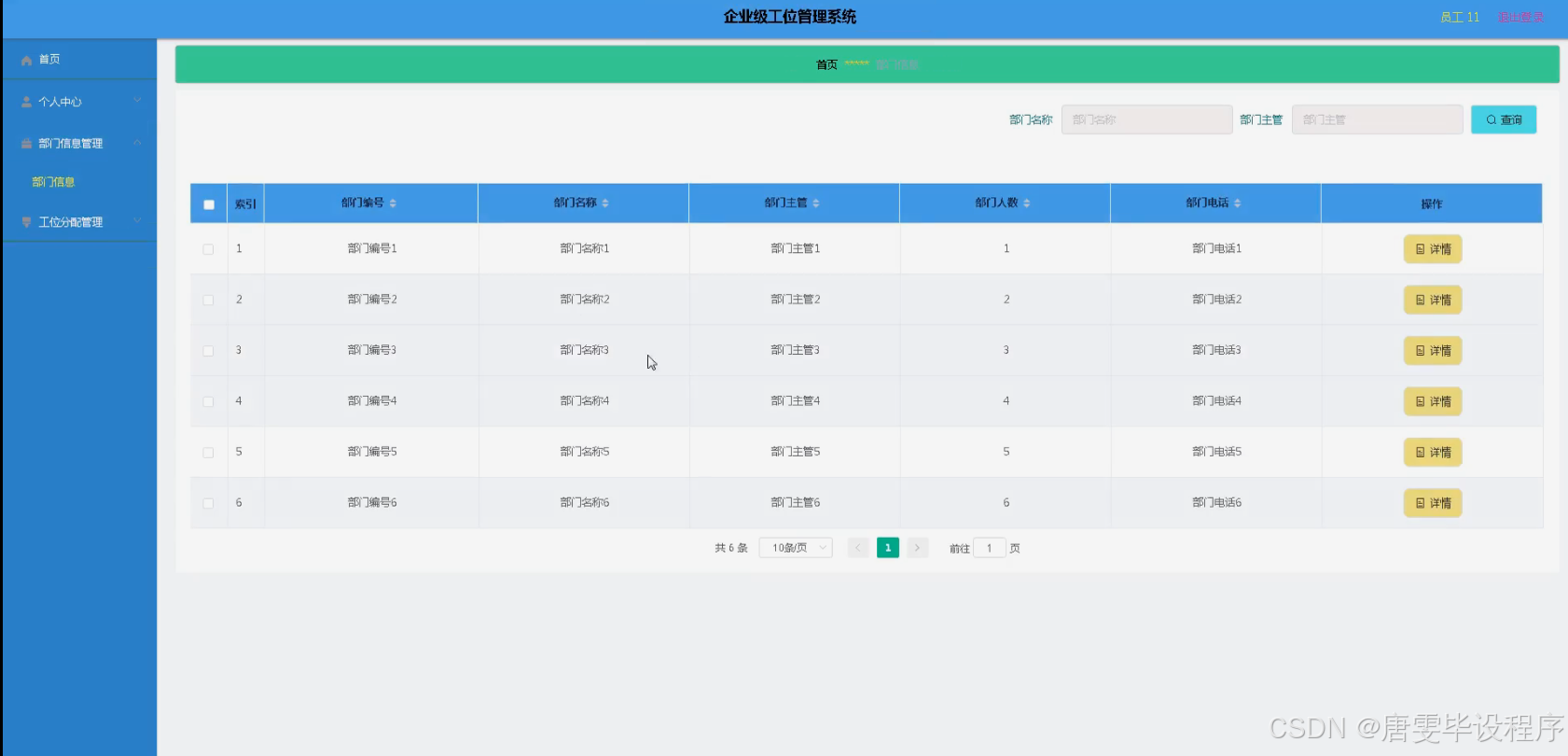1568x756 pixels.
Task: Expand the 工位分配管理 sidebar menu chevron
Action: (x=137, y=221)
